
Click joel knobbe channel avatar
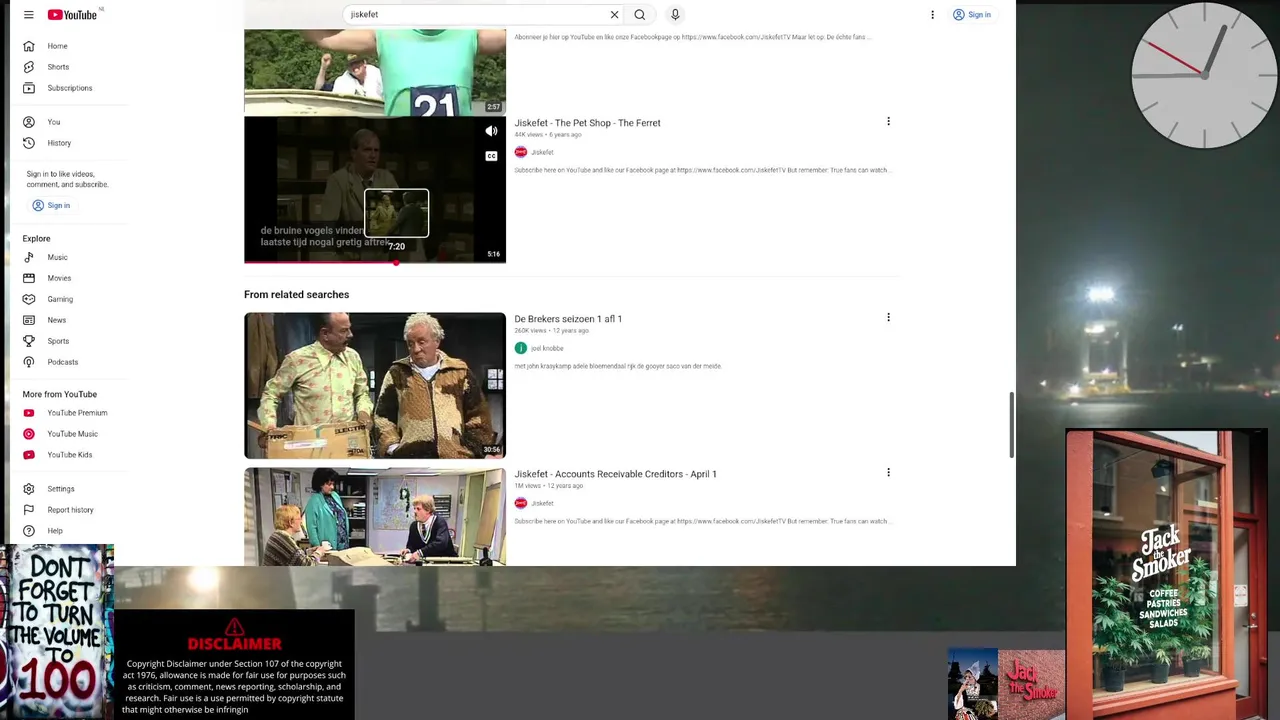(x=520, y=348)
